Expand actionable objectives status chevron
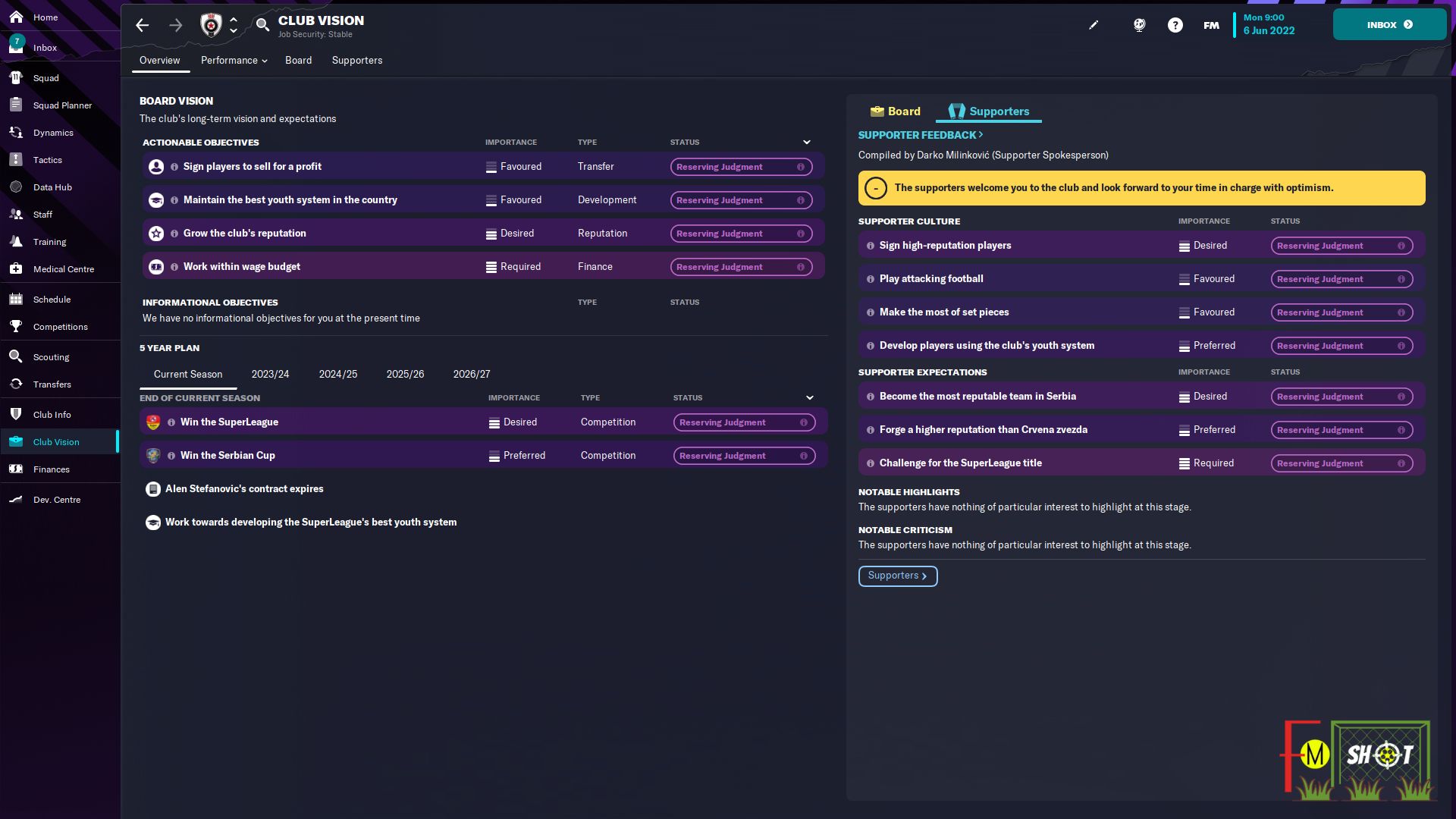Image resolution: width=1456 pixels, height=819 pixels. (807, 143)
